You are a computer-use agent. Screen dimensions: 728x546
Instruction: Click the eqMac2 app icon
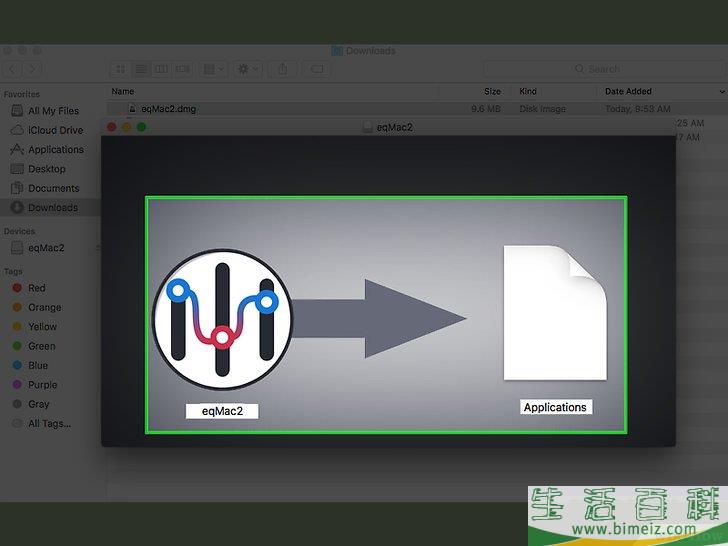coord(221,319)
